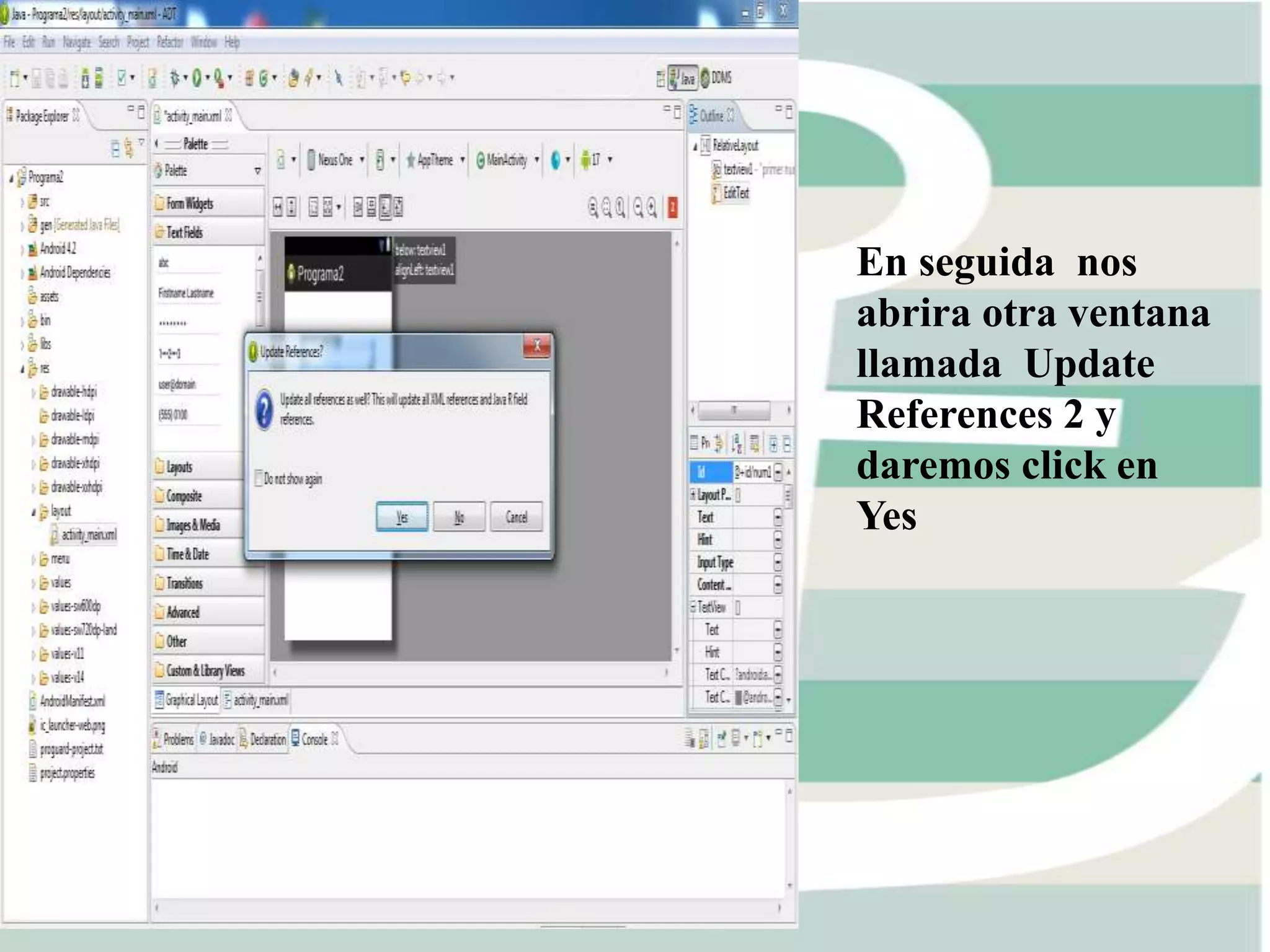Open the AppTheme theme dropdown
Screen dimensions: 1270x952
tap(435, 160)
